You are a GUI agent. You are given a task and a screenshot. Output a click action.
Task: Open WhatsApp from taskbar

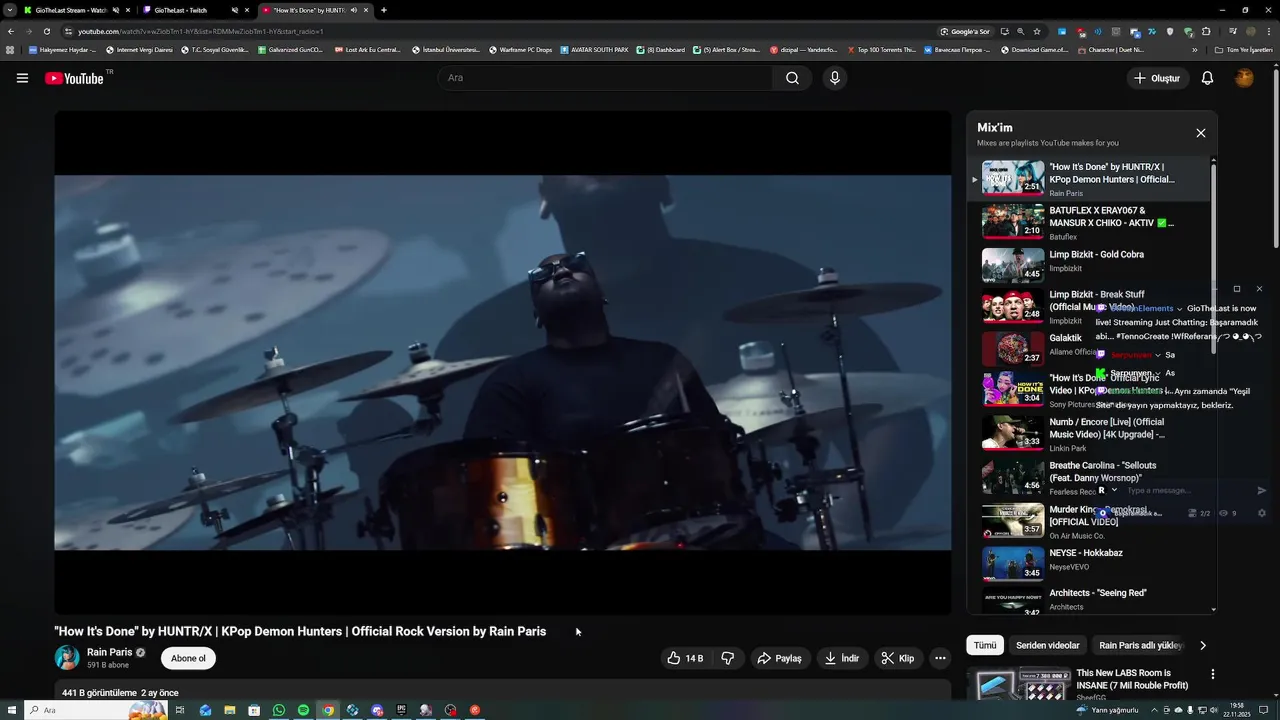[279, 710]
